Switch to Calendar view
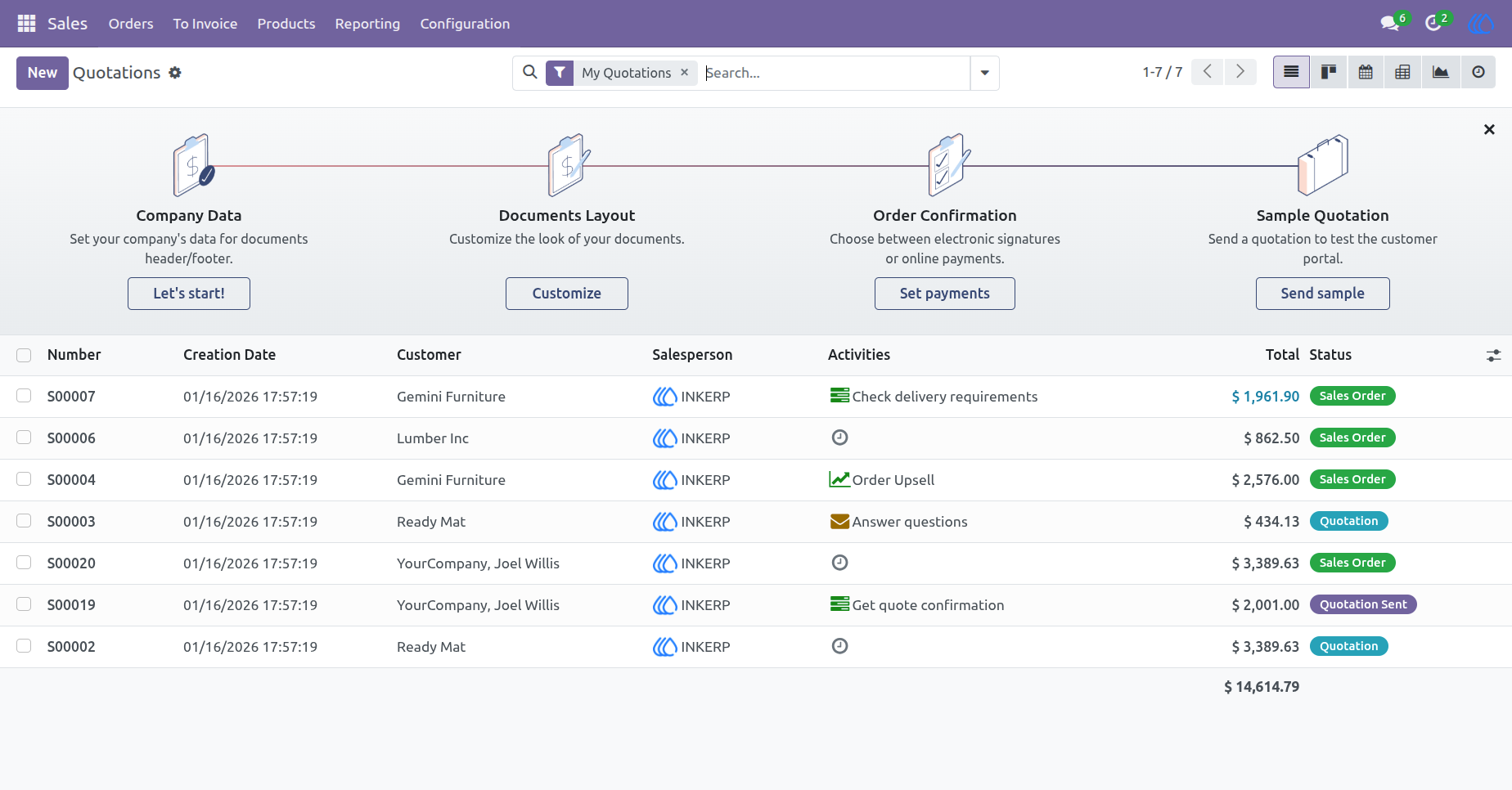1512x790 pixels. 1366,73
